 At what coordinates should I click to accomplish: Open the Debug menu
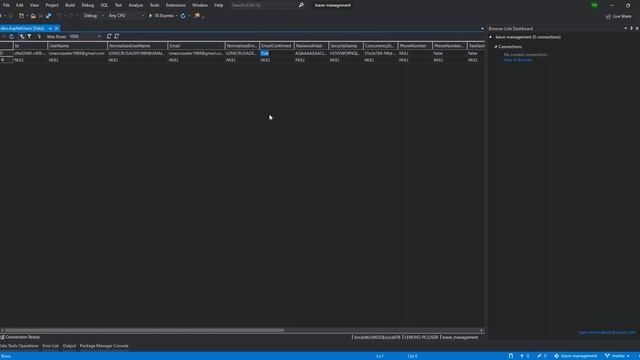pyautogui.click(x=87, y=5)
